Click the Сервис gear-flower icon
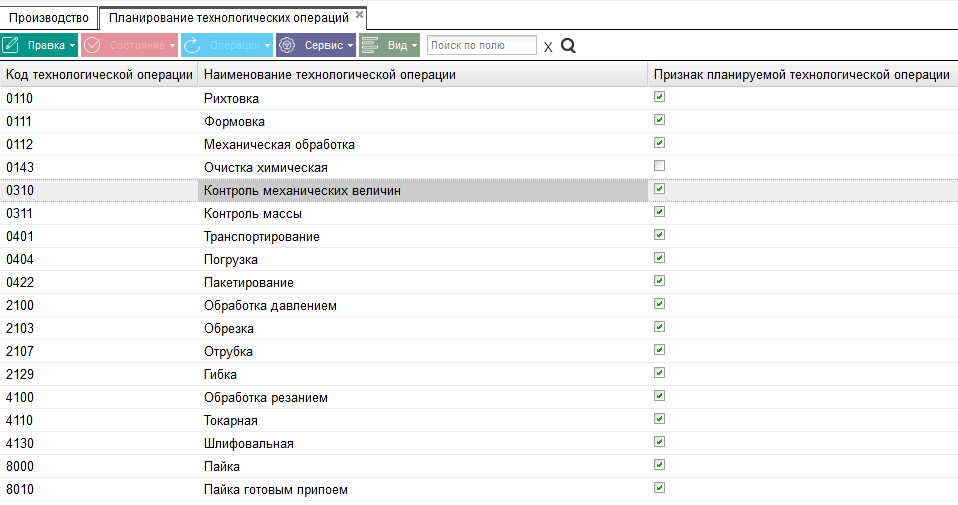Image resolution: width=958 pixels, height=505 pixels. pyautogui.click(x=287, y=45)
